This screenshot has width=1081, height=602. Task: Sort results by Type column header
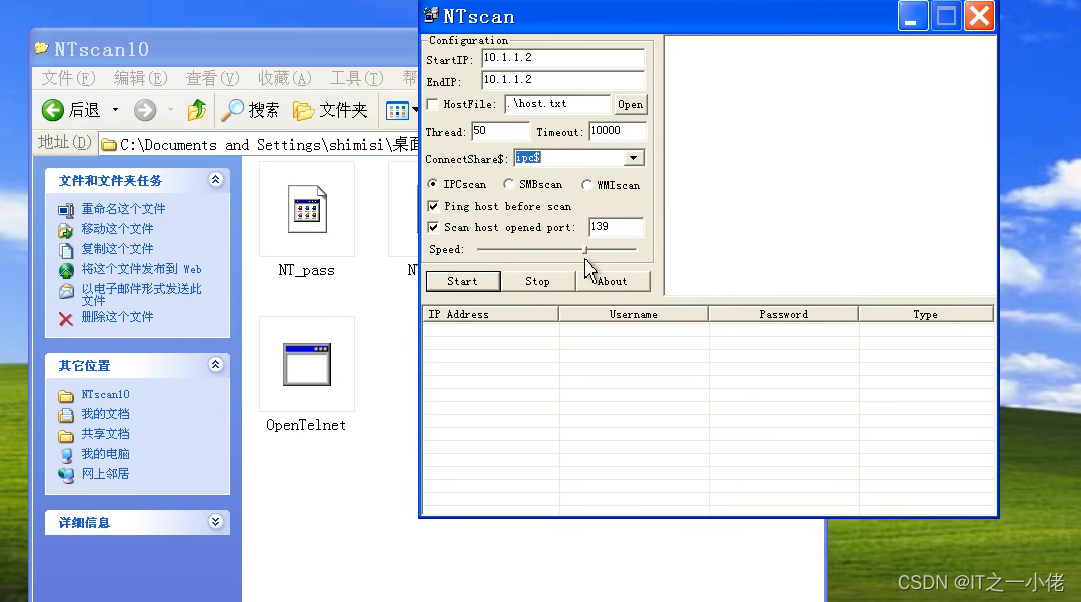[925, 314]
